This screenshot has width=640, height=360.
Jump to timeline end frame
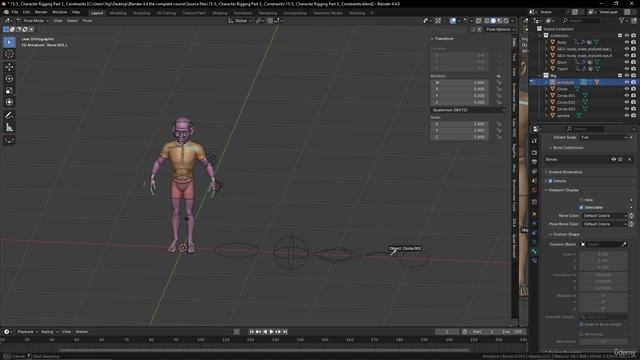point(285,332)
